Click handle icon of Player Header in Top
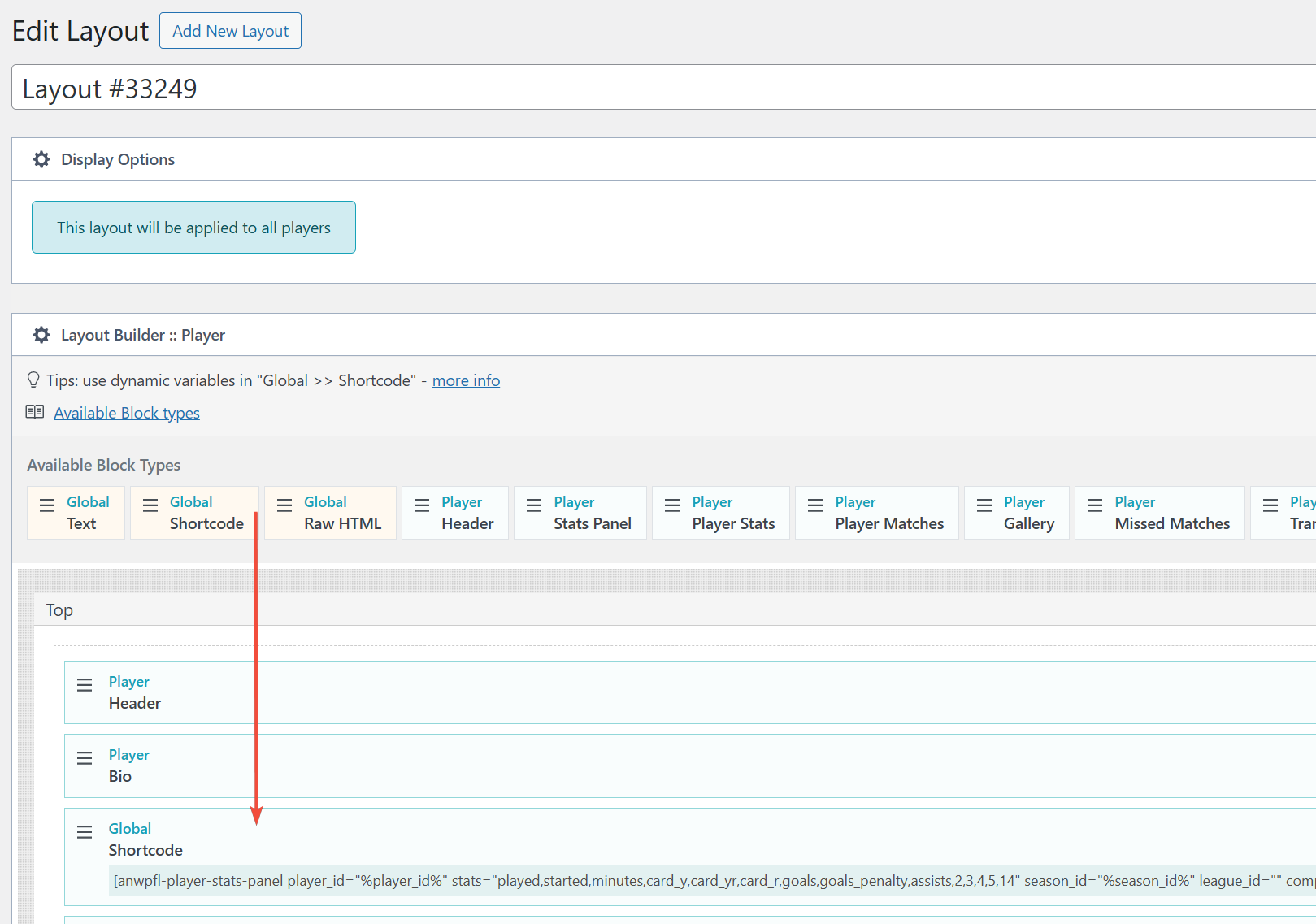This screenshot has height=924, width=1316. [x=85, y=685]
